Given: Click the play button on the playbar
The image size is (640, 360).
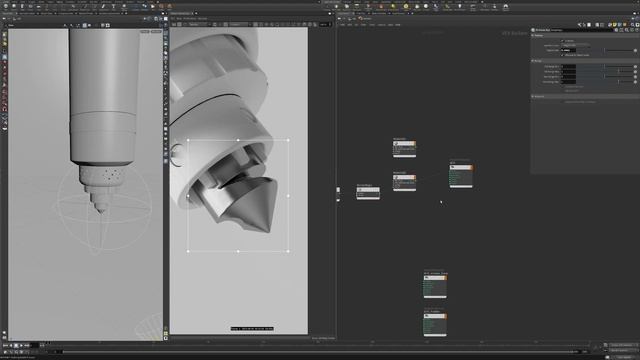Looking at the screenshot, I should point(21,345).
